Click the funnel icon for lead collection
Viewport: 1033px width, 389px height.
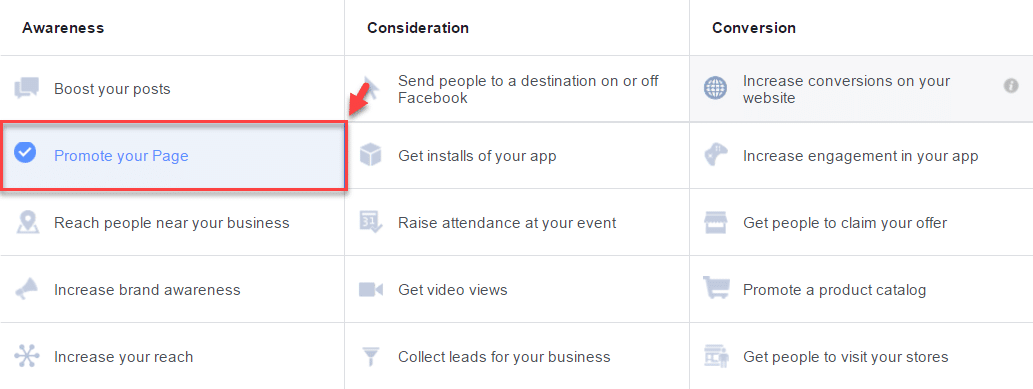pyautogui.click(x=371, y=357)
